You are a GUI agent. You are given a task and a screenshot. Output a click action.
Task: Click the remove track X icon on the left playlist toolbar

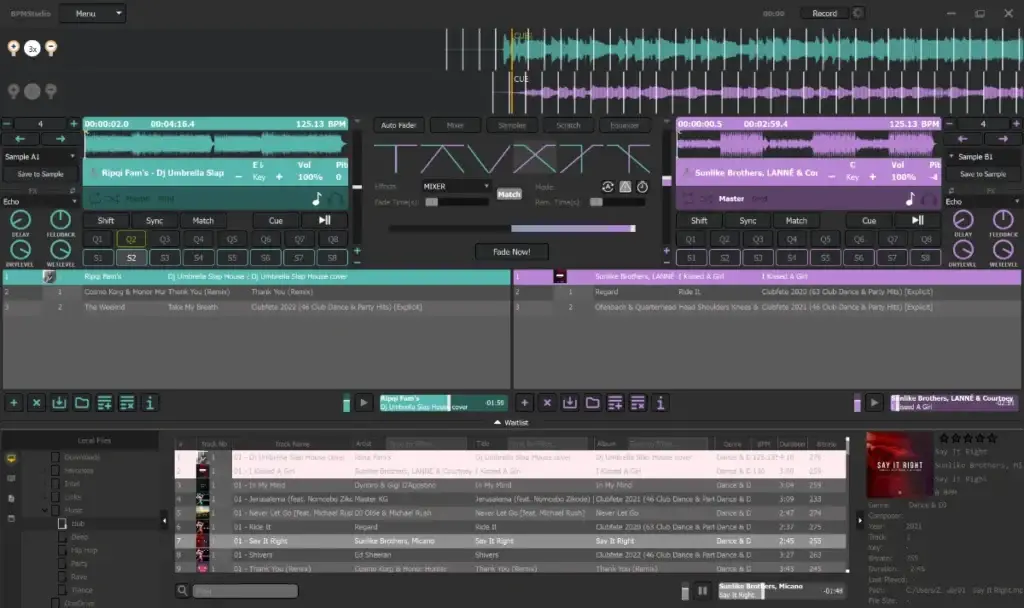(37, 403)
